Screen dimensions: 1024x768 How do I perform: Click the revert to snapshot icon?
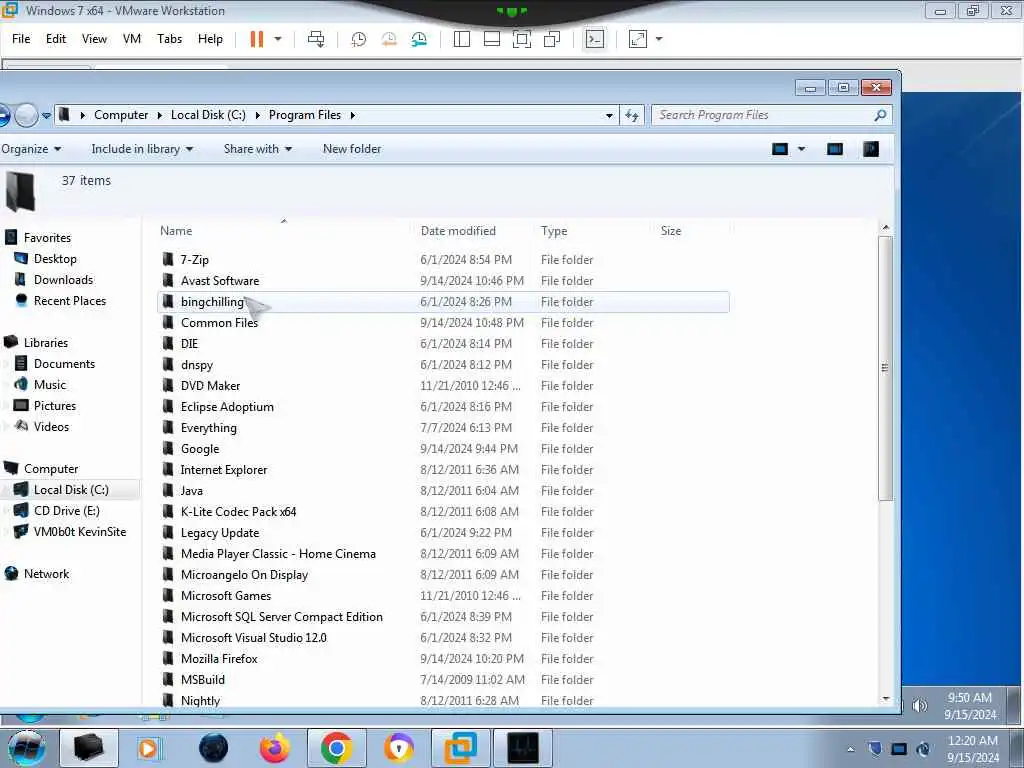(389, 39)
